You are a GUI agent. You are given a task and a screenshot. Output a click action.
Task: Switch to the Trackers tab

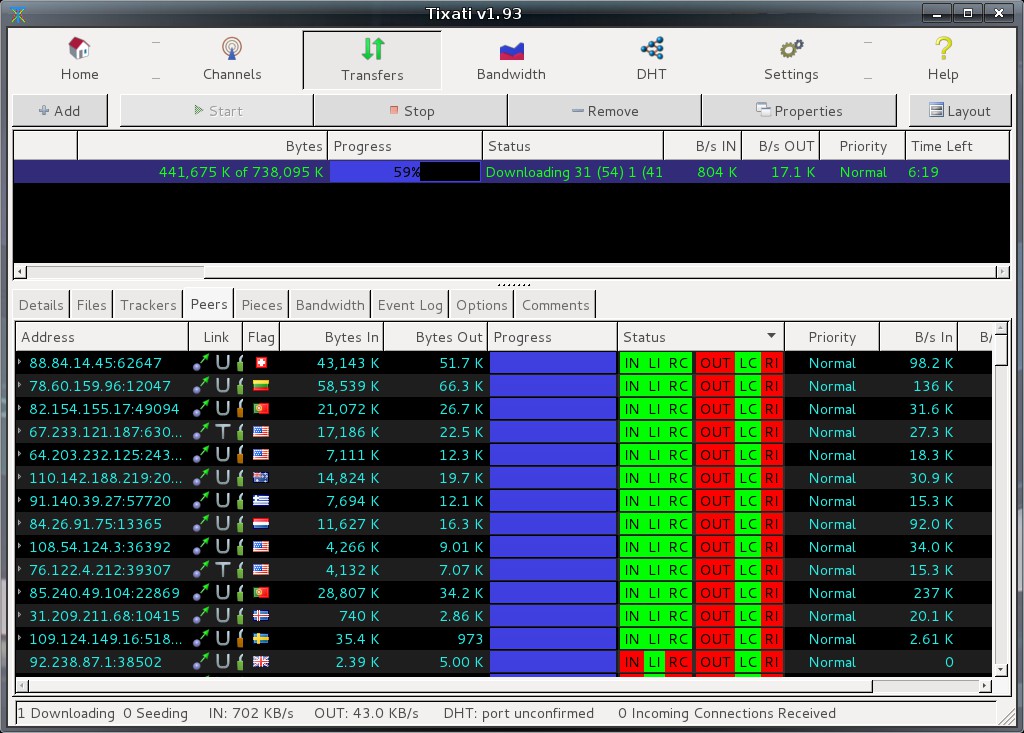click(148, 305)
